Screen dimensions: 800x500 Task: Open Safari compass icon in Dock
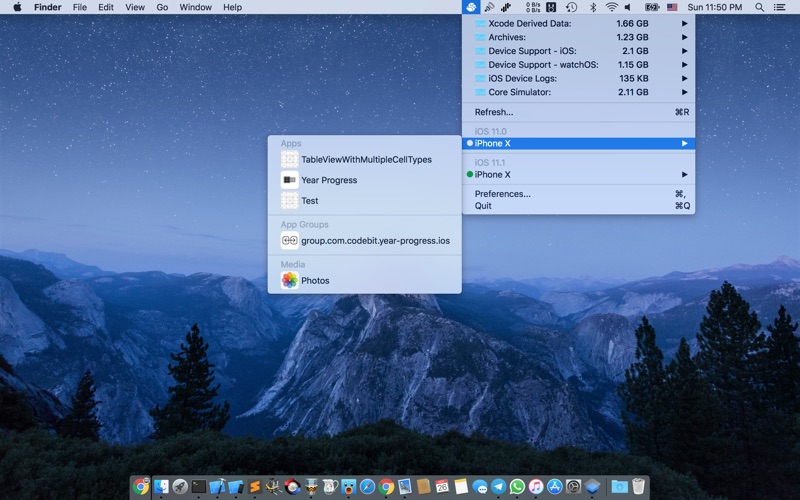367,486
